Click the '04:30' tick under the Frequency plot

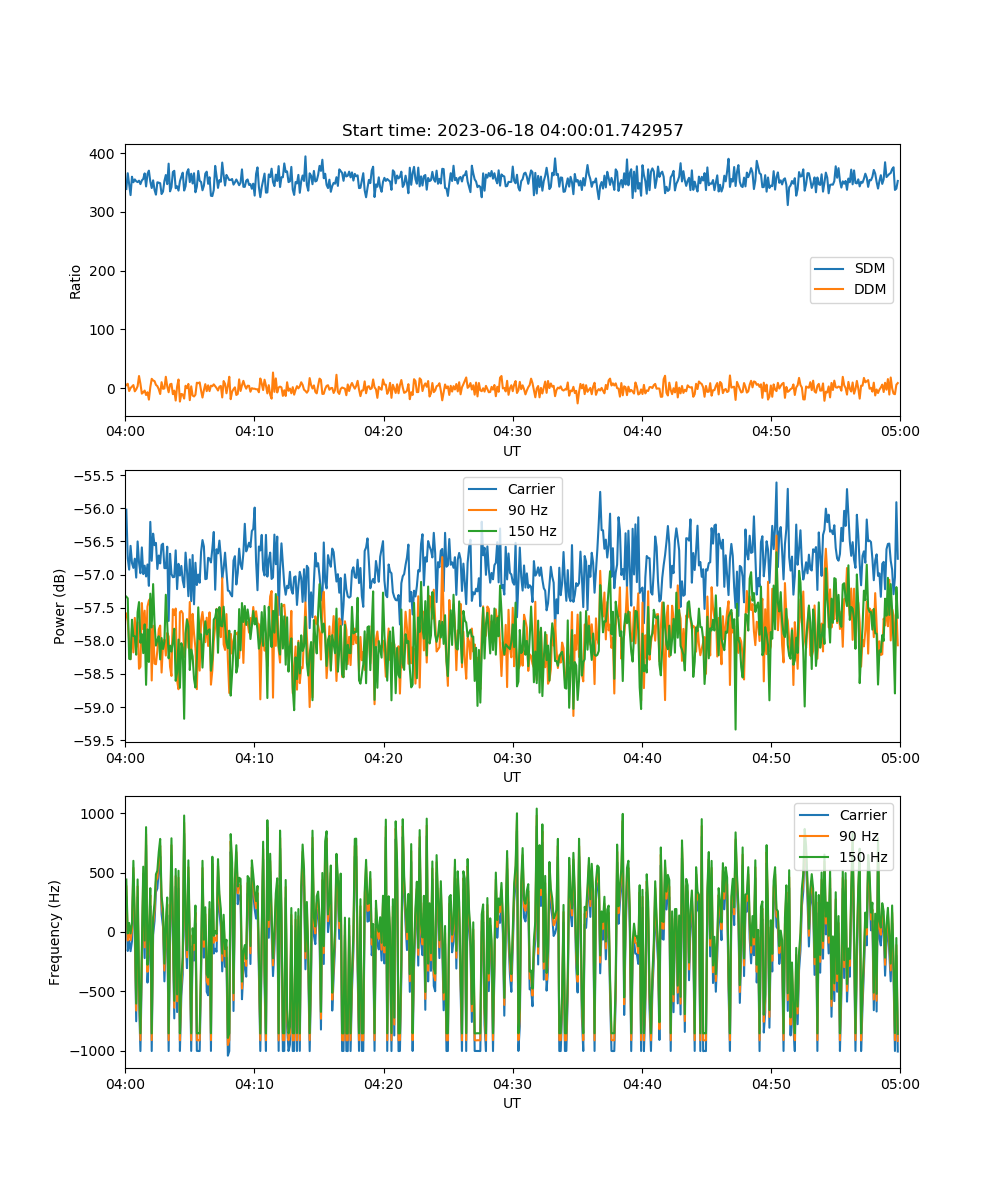pos(512,1084)
